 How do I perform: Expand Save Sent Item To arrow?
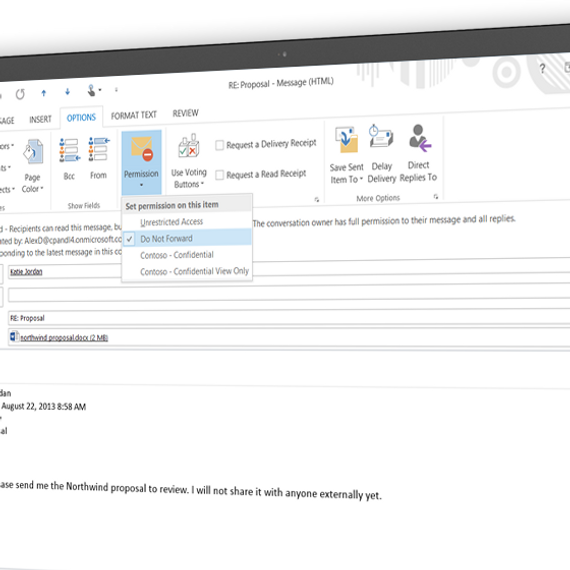[x=361, y=178]
